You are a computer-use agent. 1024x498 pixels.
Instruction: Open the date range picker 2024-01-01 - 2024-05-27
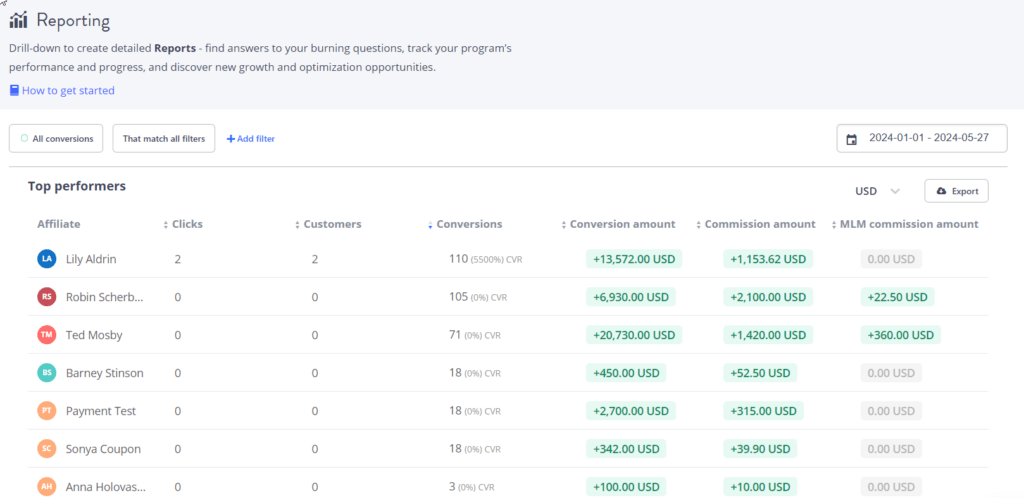click(921, 138)
